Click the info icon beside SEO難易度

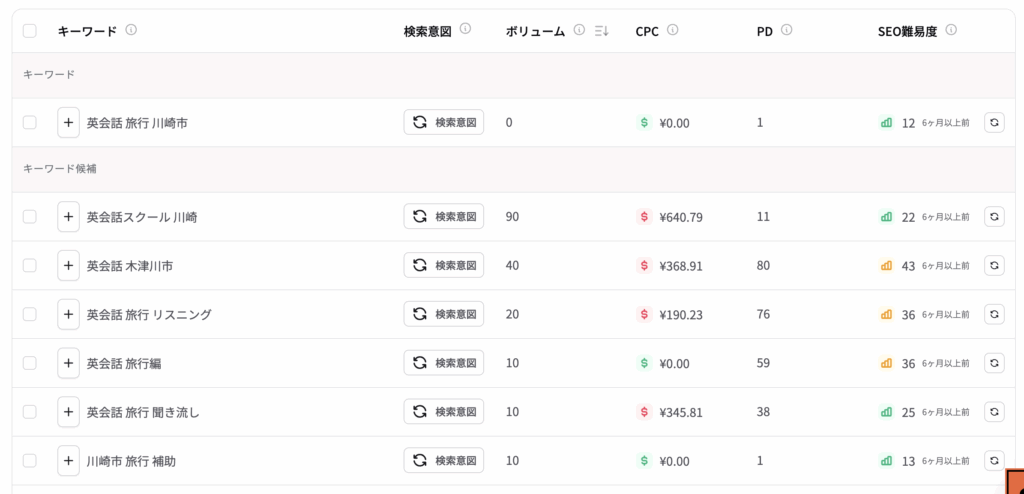951,30
